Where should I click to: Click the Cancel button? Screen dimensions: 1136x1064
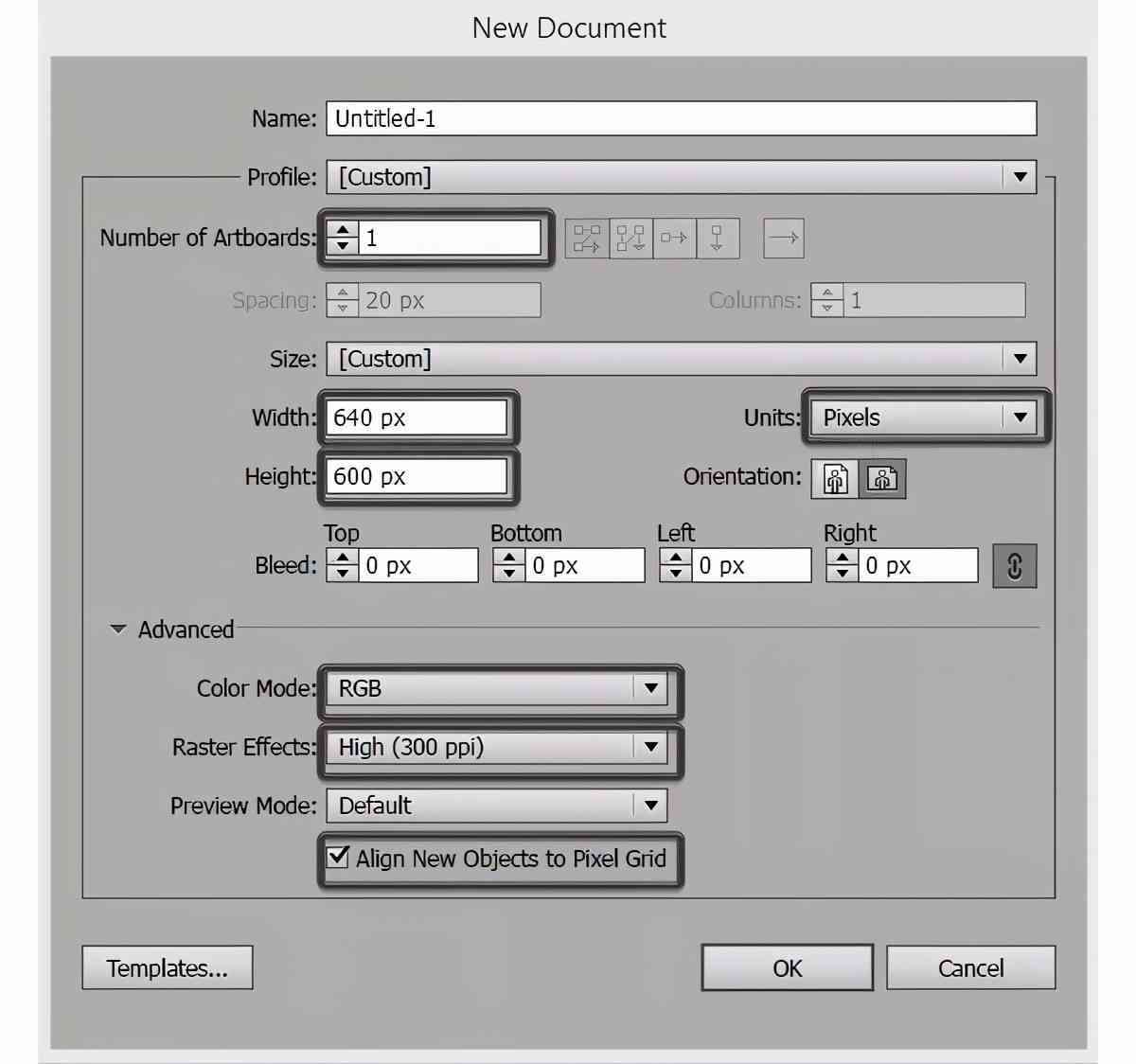tap(970, 967)
